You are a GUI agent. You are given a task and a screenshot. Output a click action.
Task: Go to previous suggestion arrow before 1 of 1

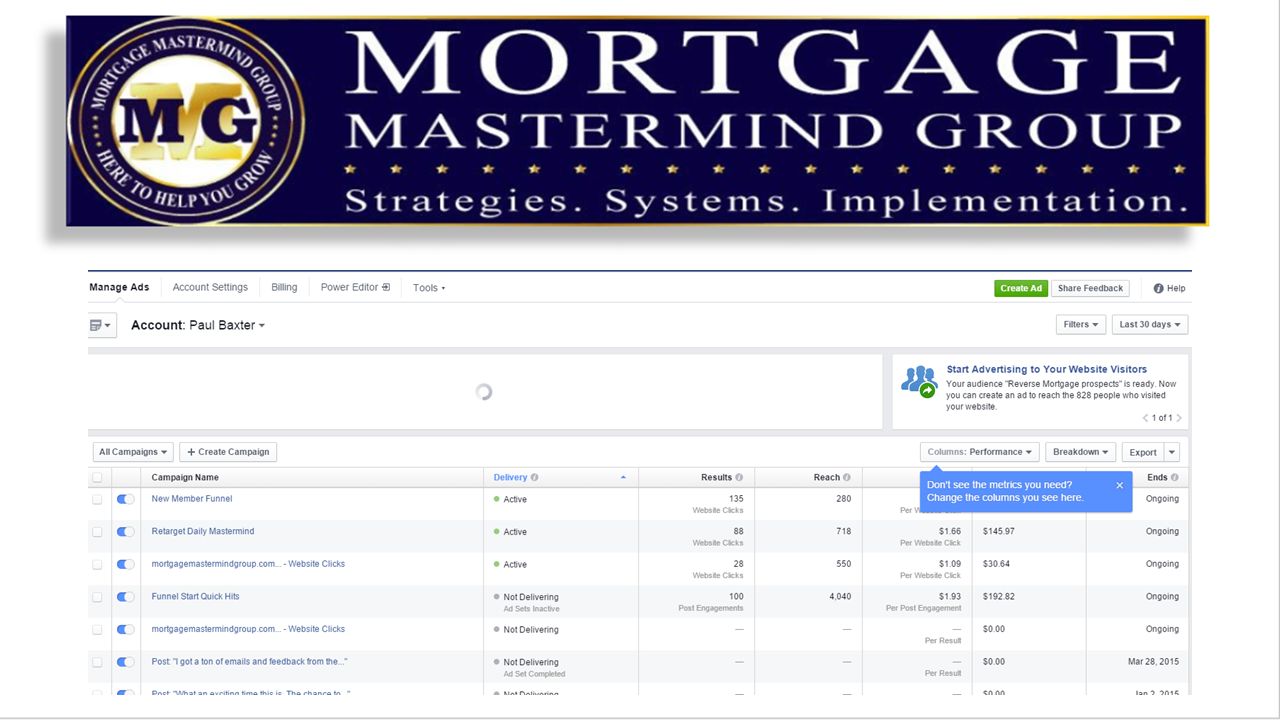point(1146,418)
